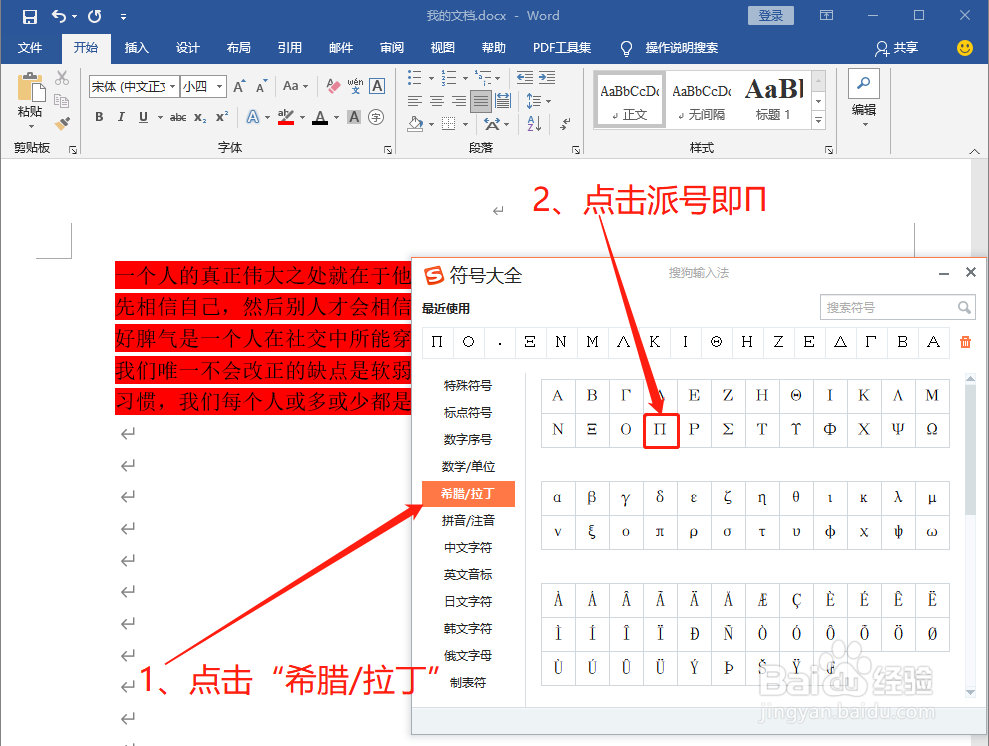Insert the capital Ω symbol
The image size is (989, 746).
(932, 430)
